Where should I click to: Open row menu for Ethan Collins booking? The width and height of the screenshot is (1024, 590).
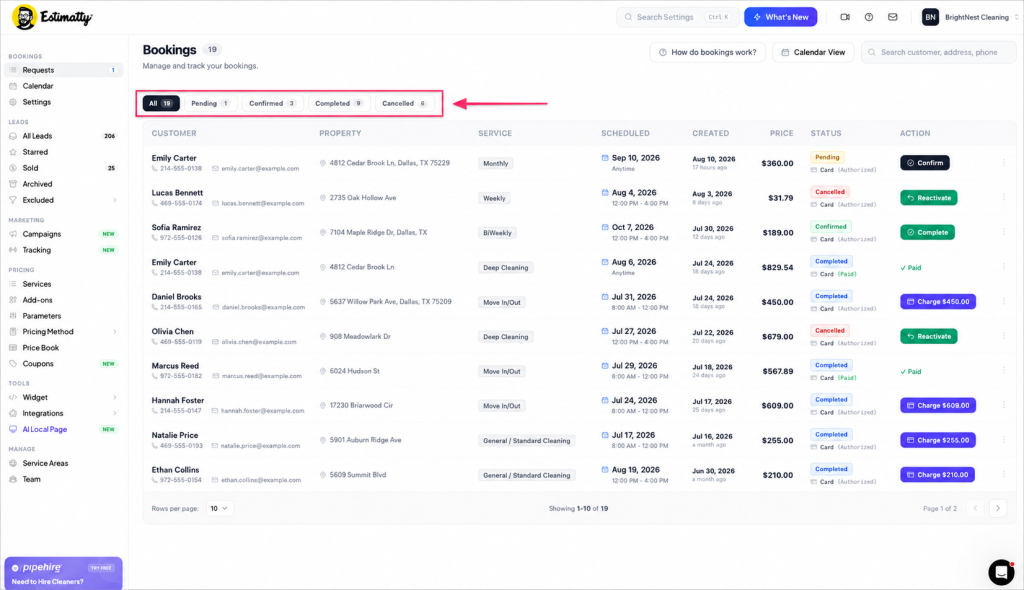pyautogui.click(x=1004, y=474)
